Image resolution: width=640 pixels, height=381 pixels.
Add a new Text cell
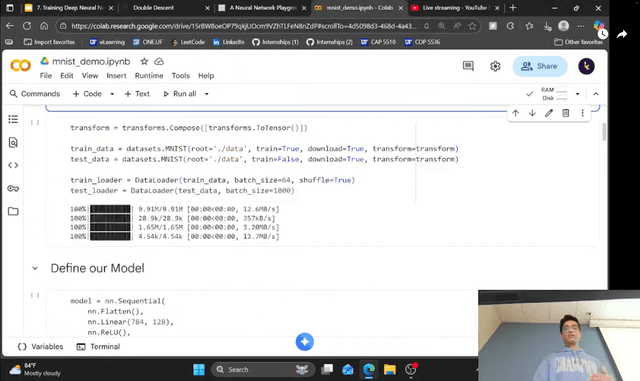(x=137, y=94)
